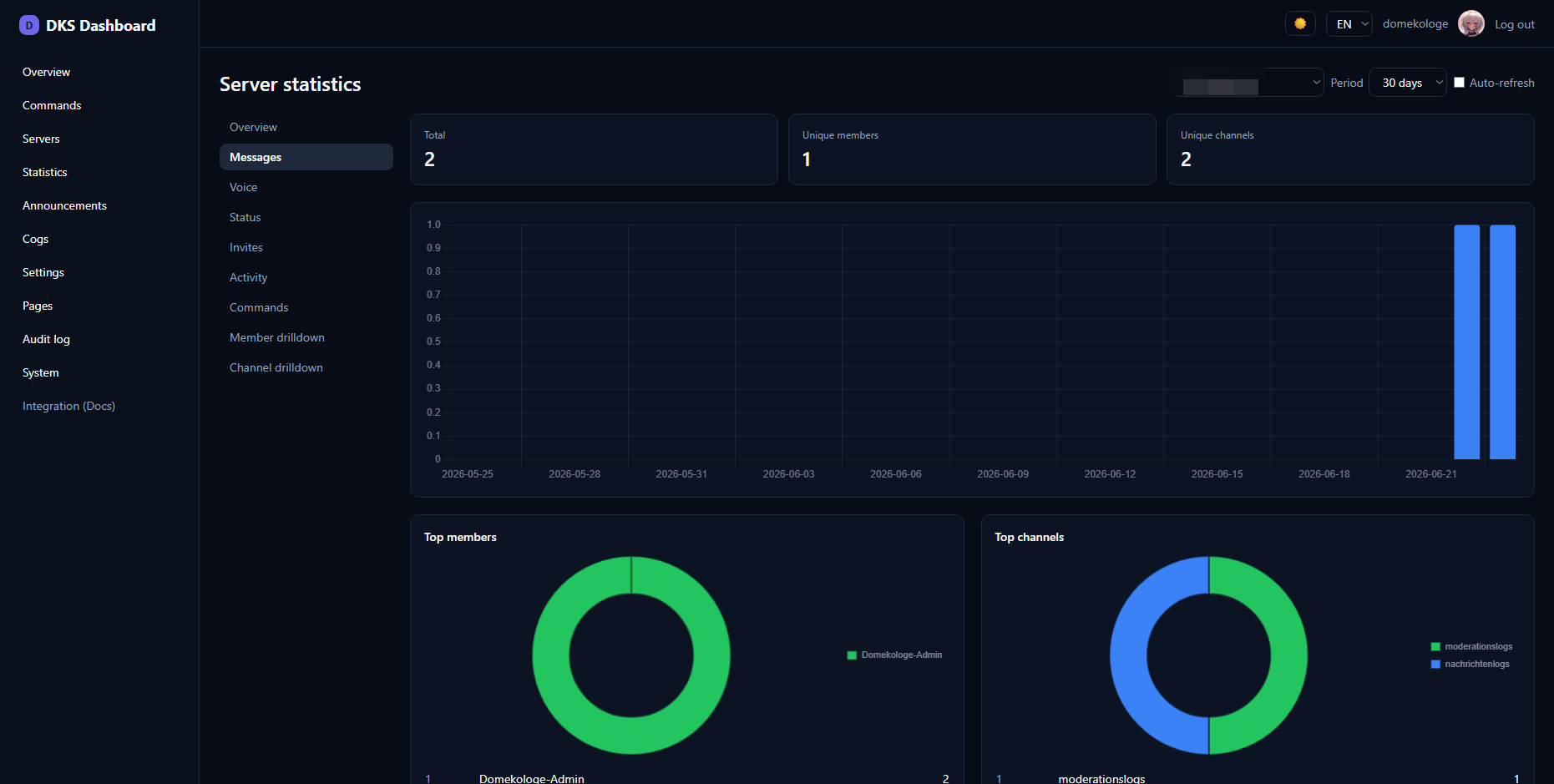This screenshot has width=1554, height=784.
Task: Toggle nachrichtenlogs legend blue swatch
Action: (x=1435, y=665)
